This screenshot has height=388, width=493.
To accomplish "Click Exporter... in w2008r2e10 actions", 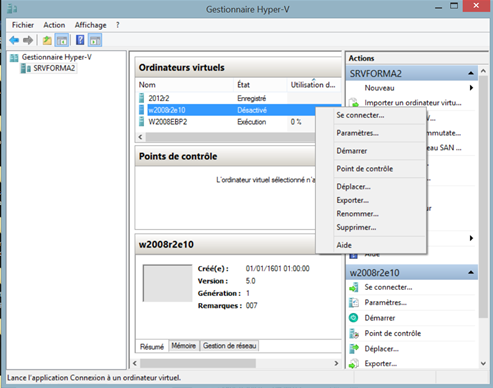I will (381, 364).
